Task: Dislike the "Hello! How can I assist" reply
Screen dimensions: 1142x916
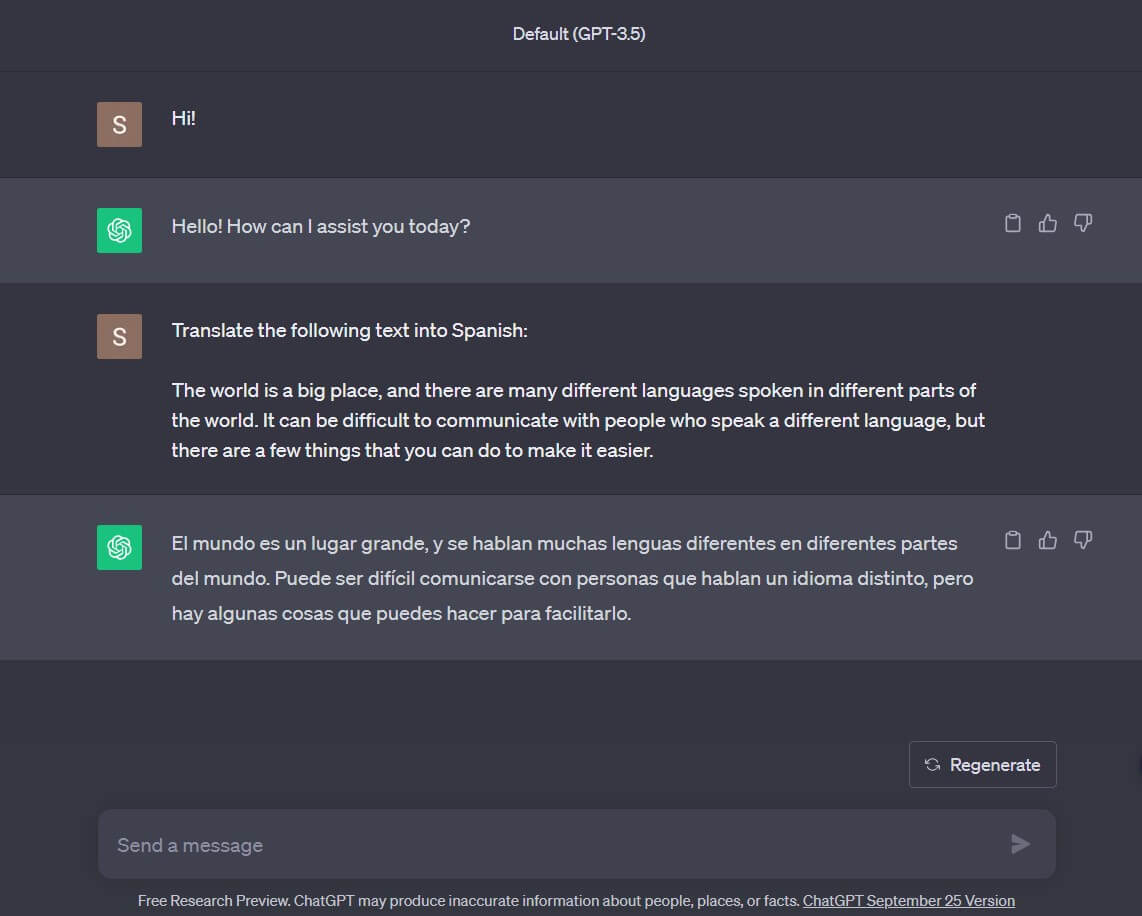Action: pos(1083,223)
